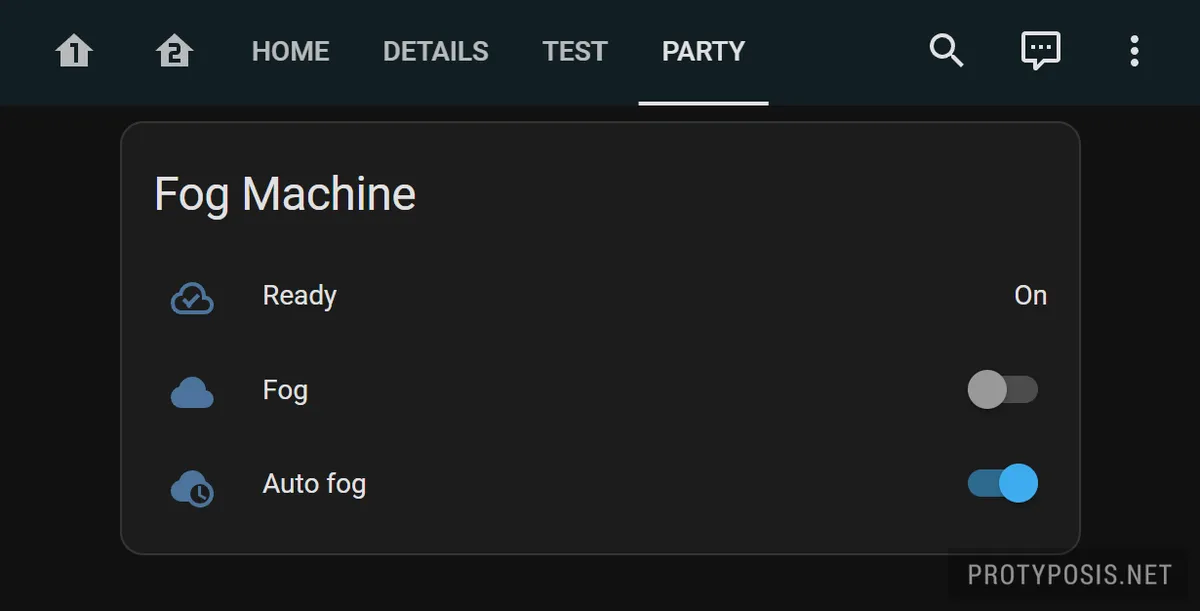Viewport: 1200px width, 611px height.
Task: Click the Fog entity name text
Action: pos(286,390)
